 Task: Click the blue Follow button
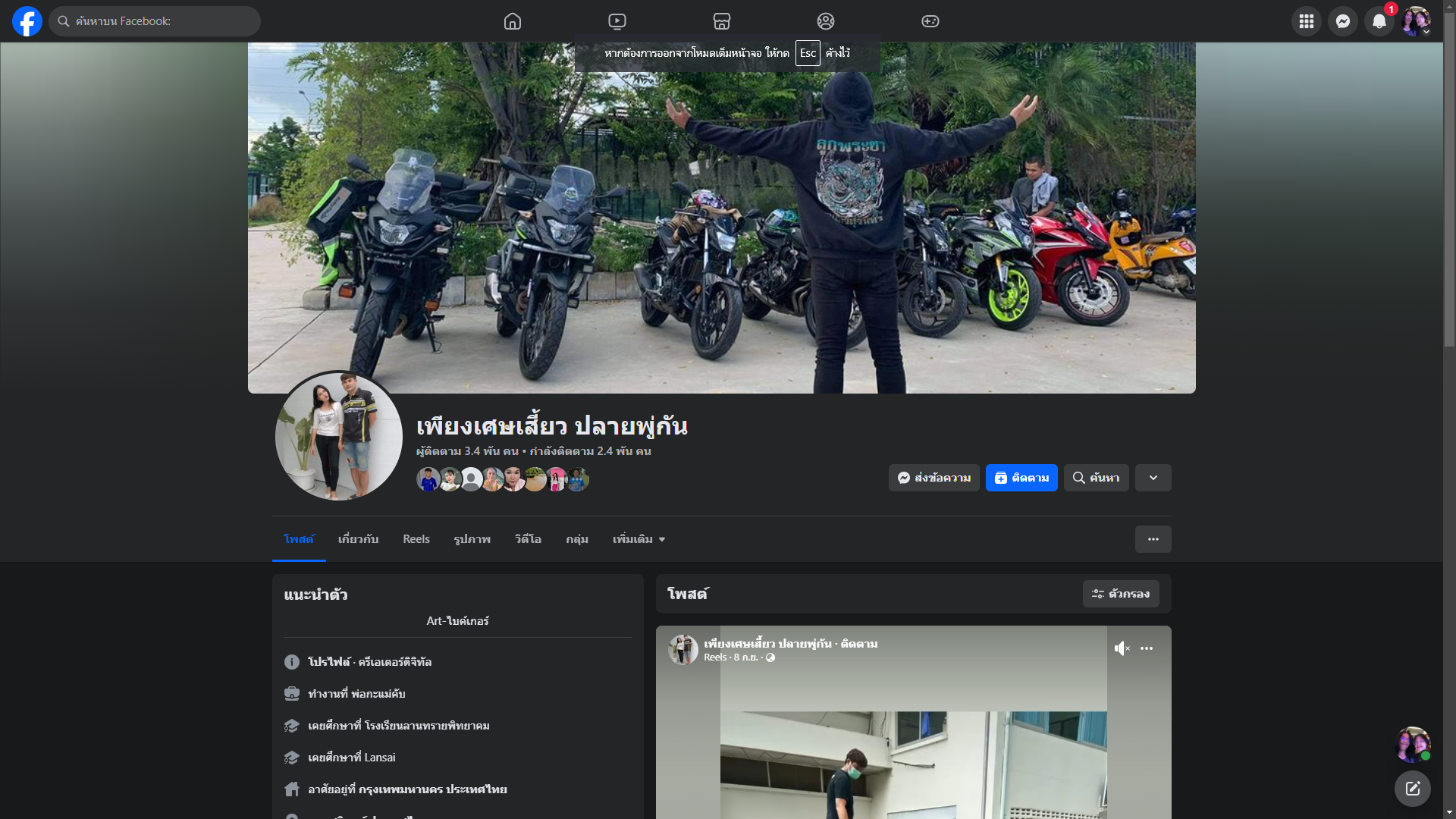(x=1021, y=478)
